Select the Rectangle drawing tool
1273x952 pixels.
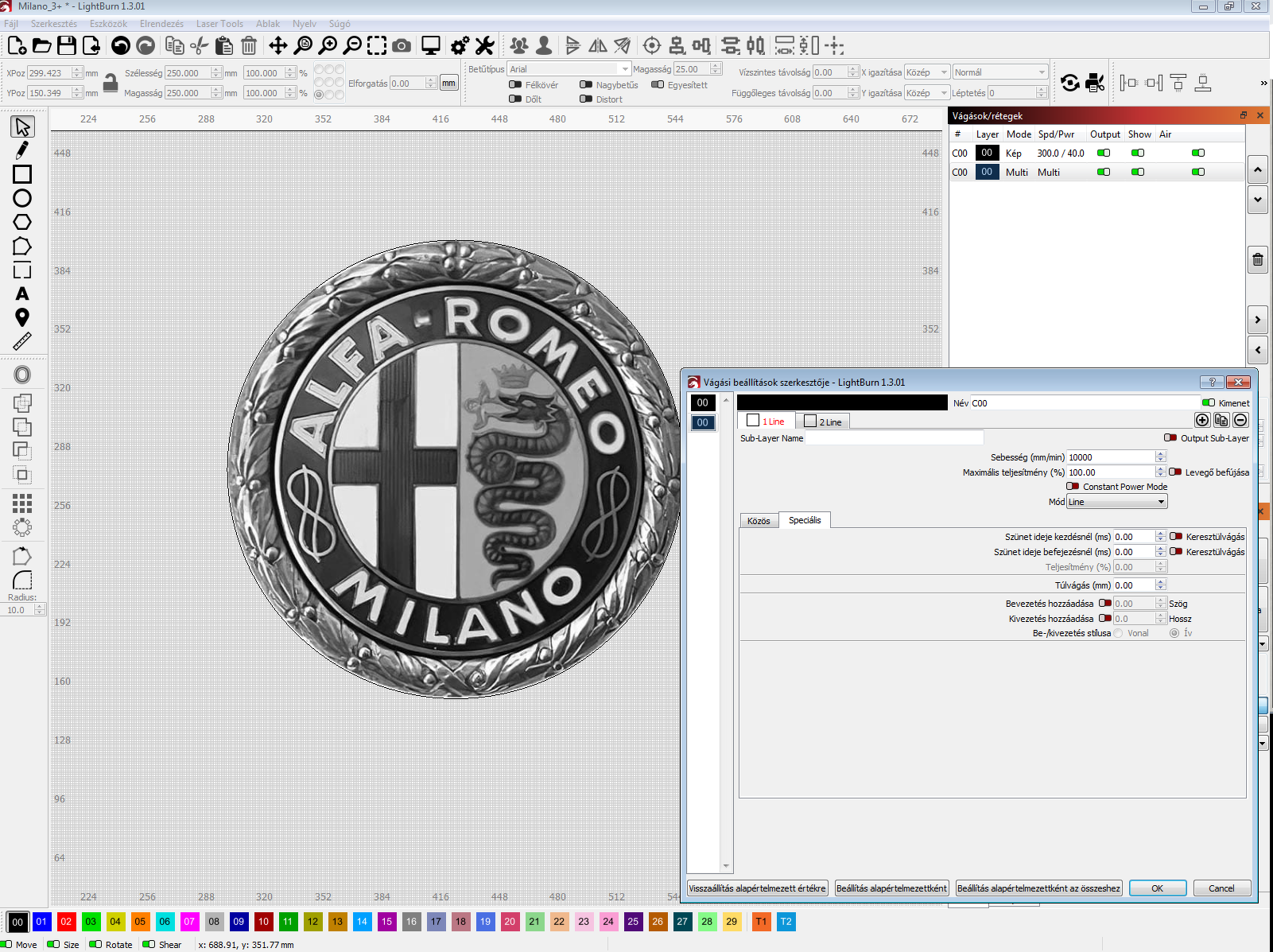[x=22, y=174]
